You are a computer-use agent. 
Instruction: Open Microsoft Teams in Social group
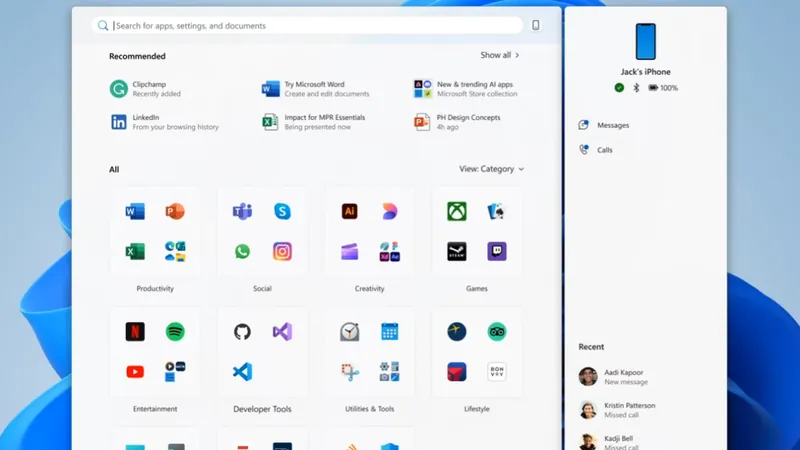pos(242,211)
